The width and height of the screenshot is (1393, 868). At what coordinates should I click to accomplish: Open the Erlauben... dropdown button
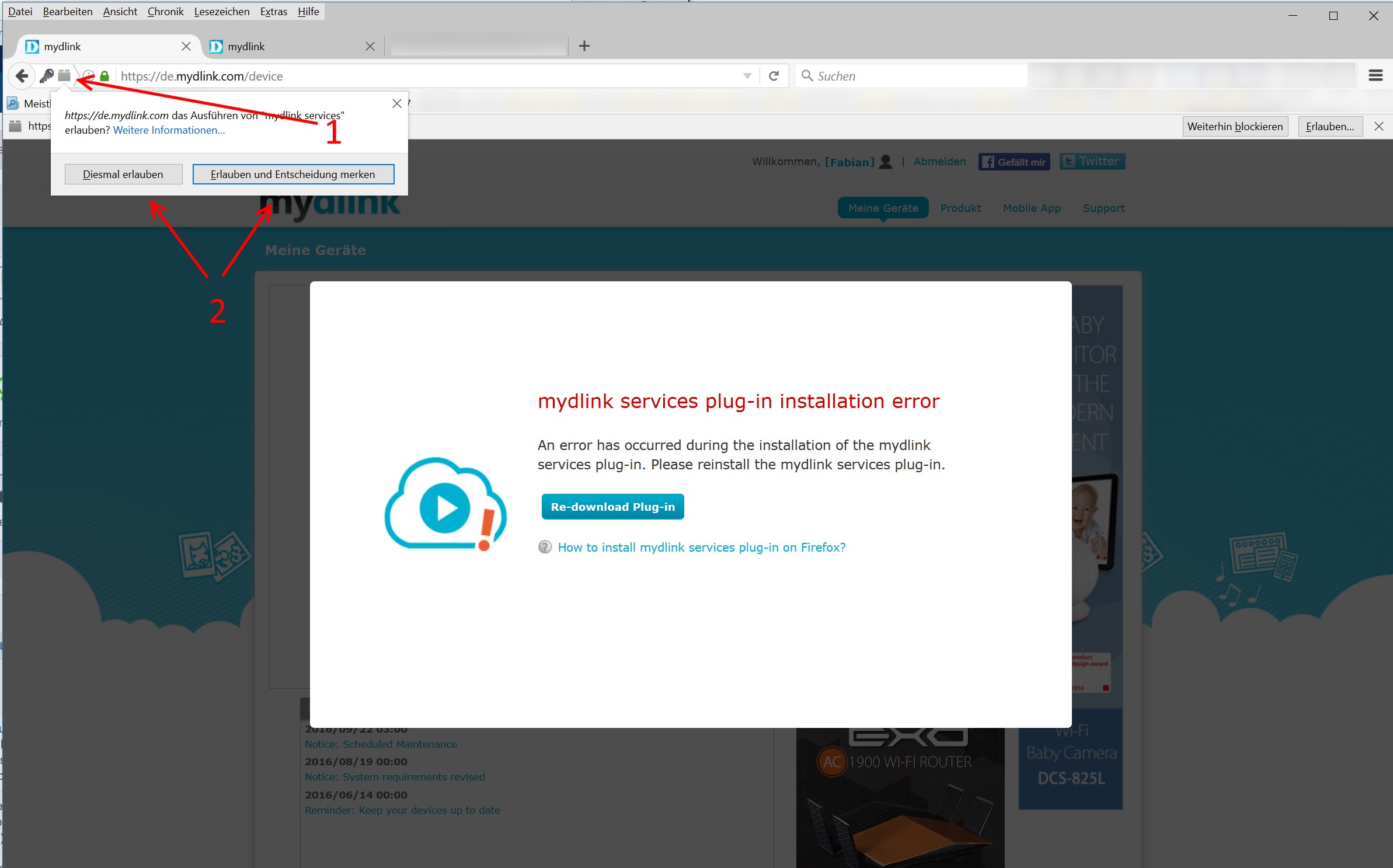(1330, 127)
